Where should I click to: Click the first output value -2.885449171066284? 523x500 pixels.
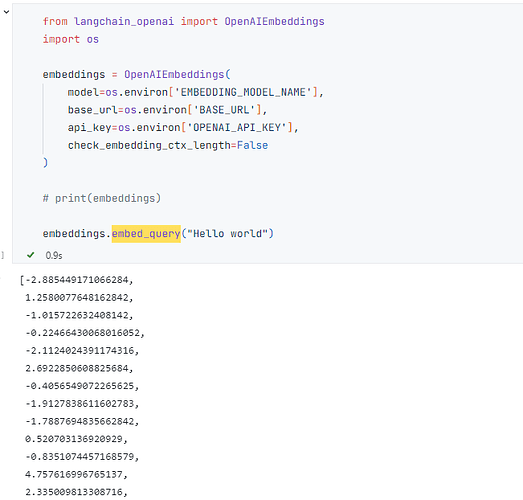coord(77,280)
